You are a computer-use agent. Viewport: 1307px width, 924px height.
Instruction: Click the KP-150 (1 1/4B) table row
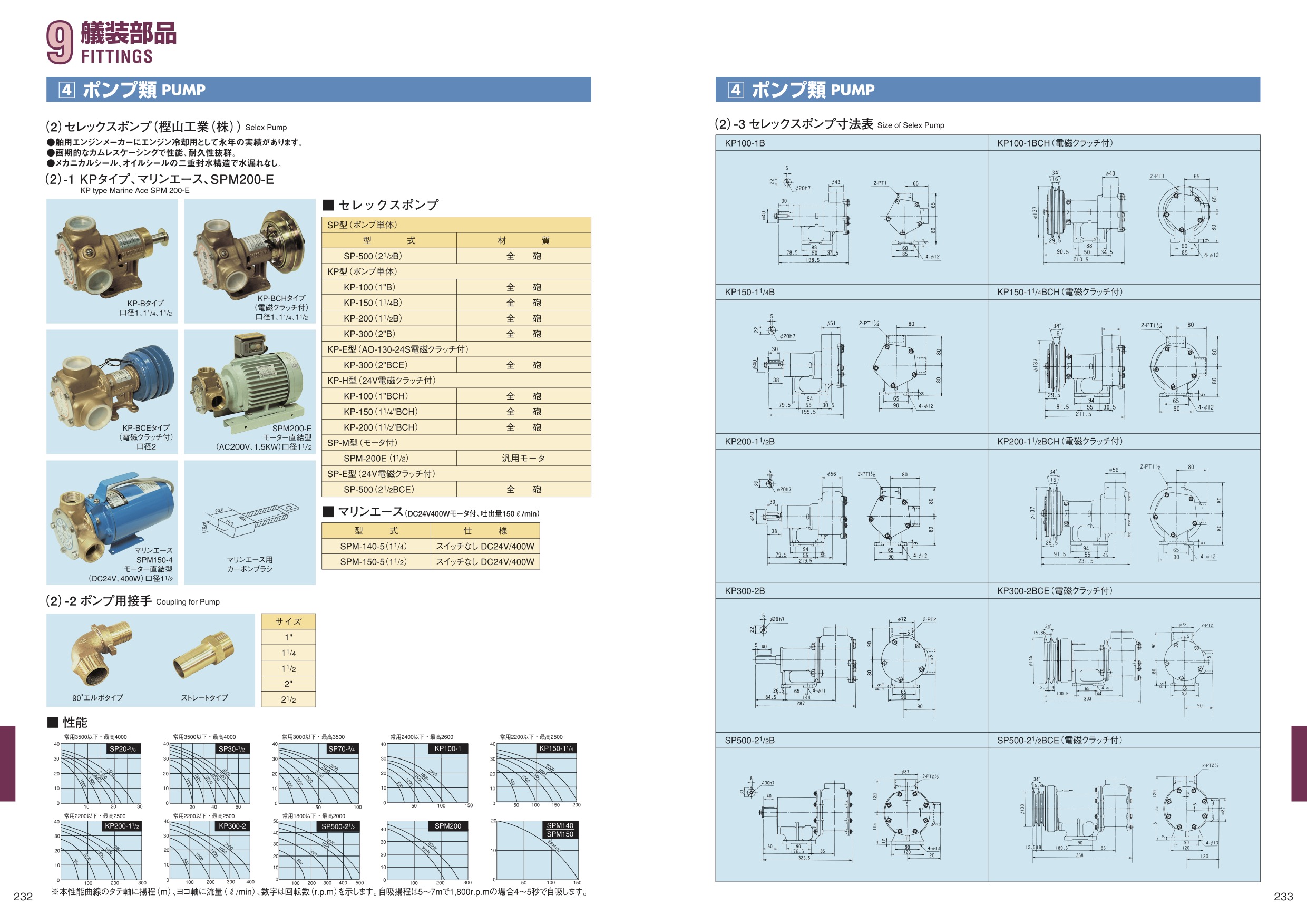456,303
